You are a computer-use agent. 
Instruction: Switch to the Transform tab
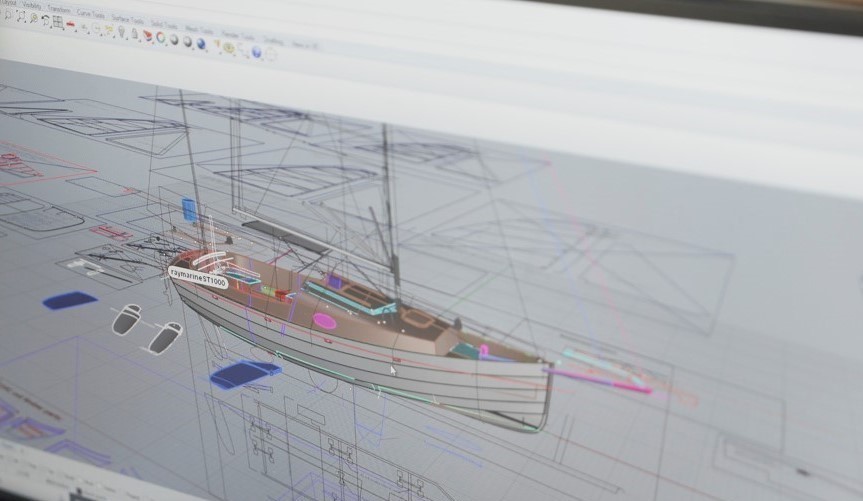(58, 9)
